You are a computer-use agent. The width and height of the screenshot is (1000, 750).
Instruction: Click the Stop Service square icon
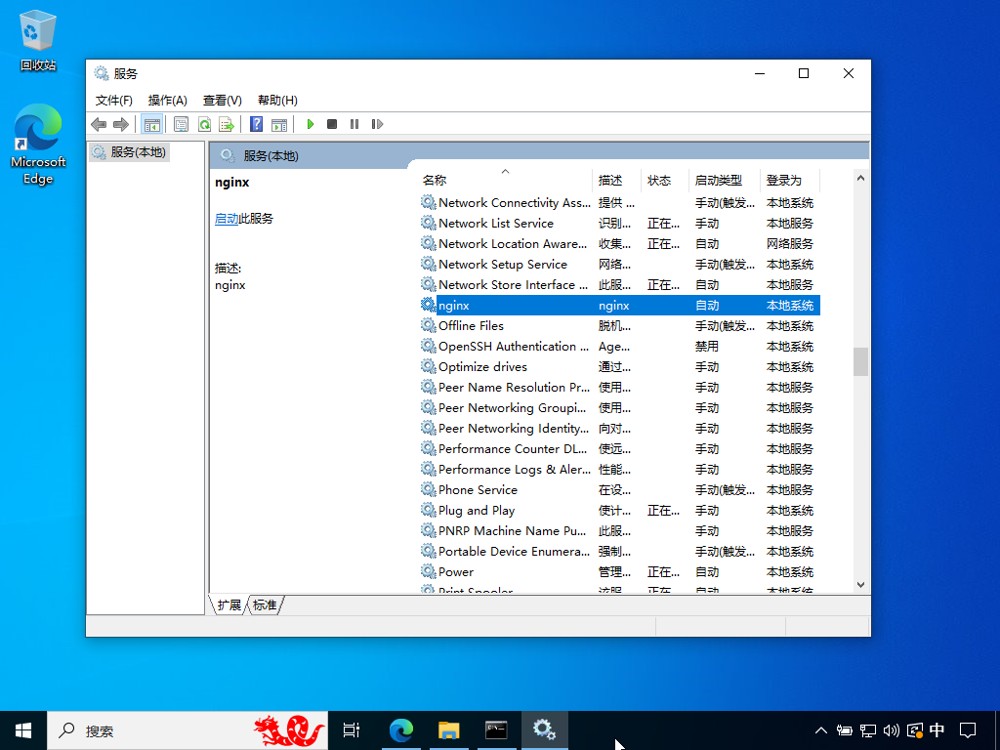[332, 124]
